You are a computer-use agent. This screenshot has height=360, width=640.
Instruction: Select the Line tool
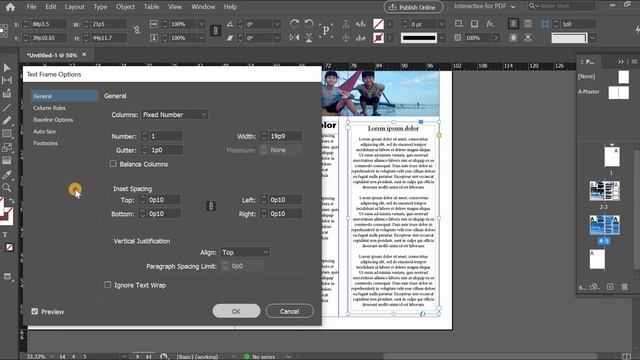tap(7, 108)
